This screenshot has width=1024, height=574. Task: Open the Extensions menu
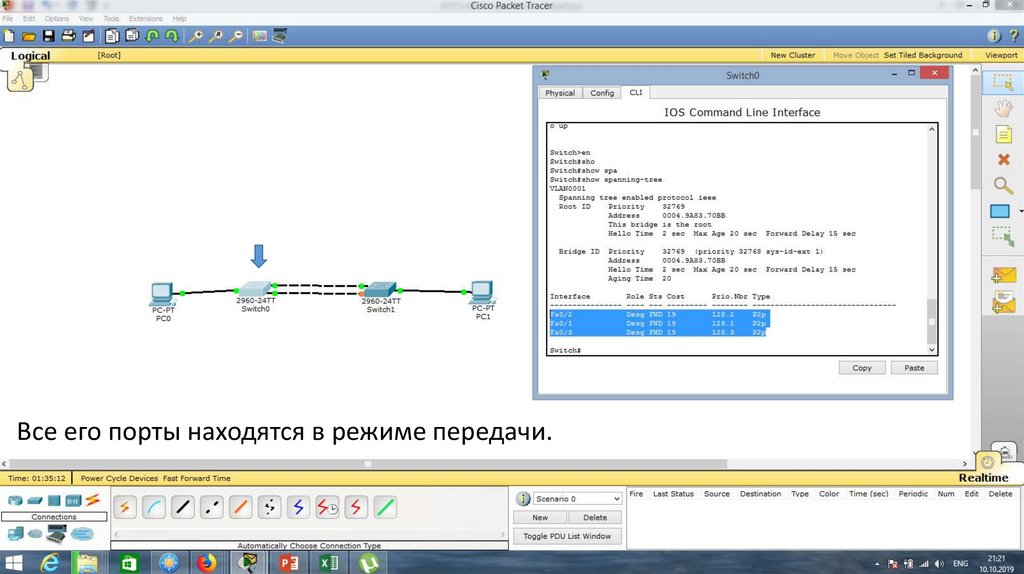pos(146,19)
